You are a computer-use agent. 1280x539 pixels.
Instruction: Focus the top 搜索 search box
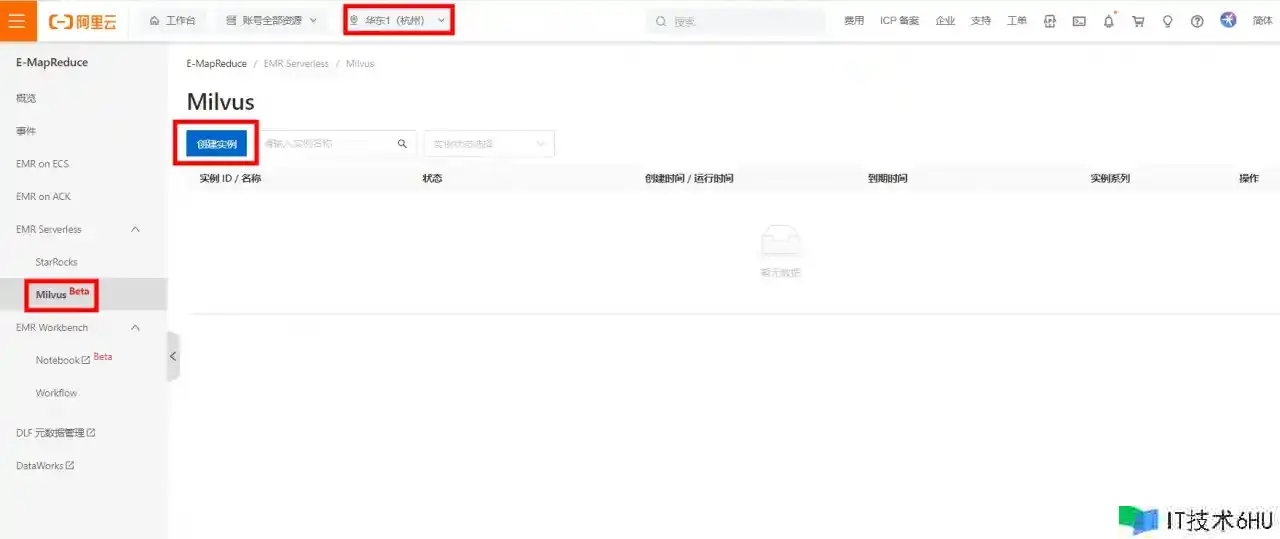pos(737,21)
